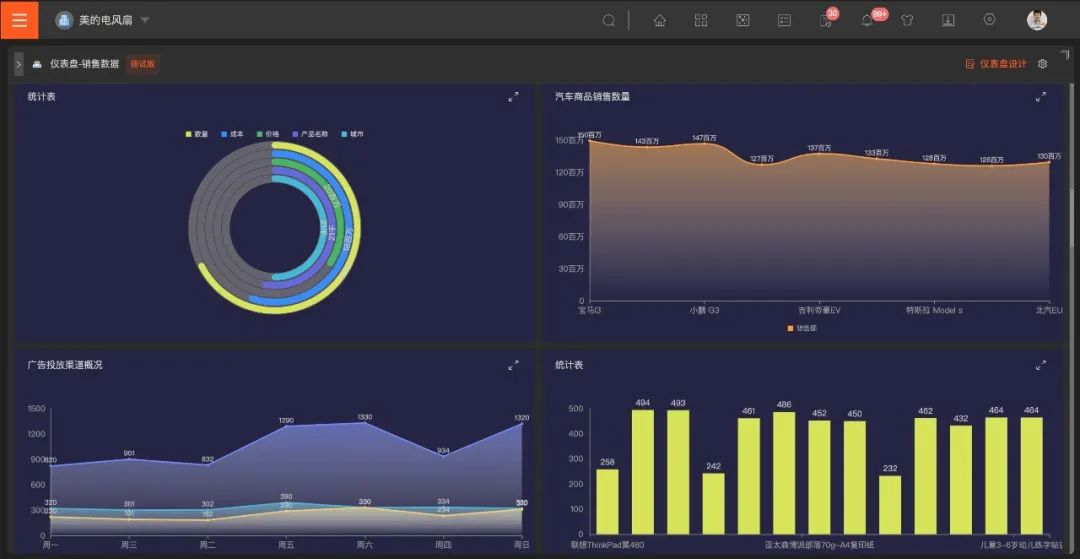Click the bar labeled 432
This screenshot has width=1080, height=559.
961,480
